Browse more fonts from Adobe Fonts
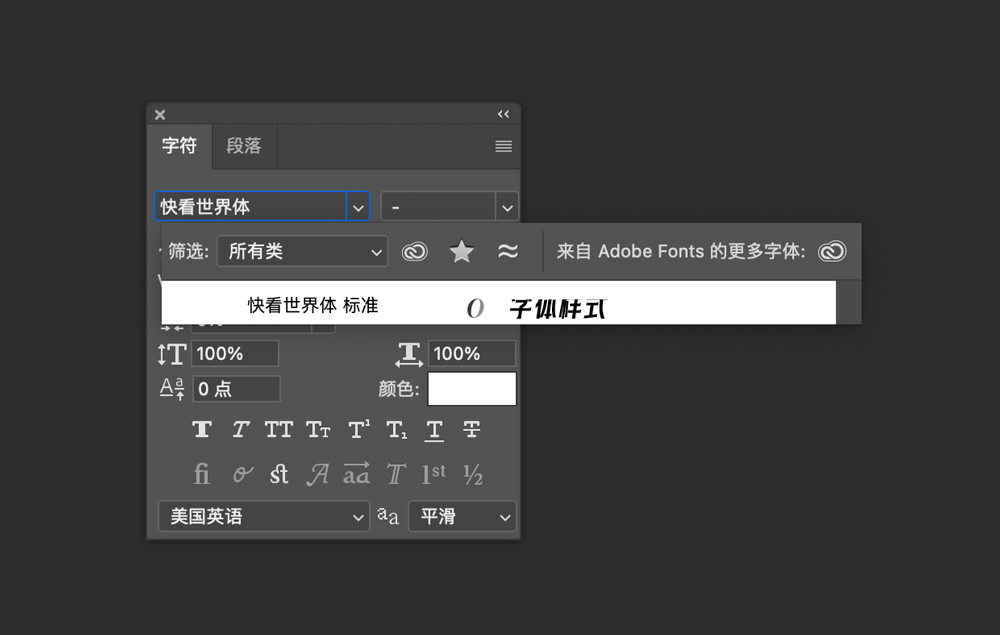Viewport: 1000px width, 635px height. pyautogui.click(x=832, y=251)
